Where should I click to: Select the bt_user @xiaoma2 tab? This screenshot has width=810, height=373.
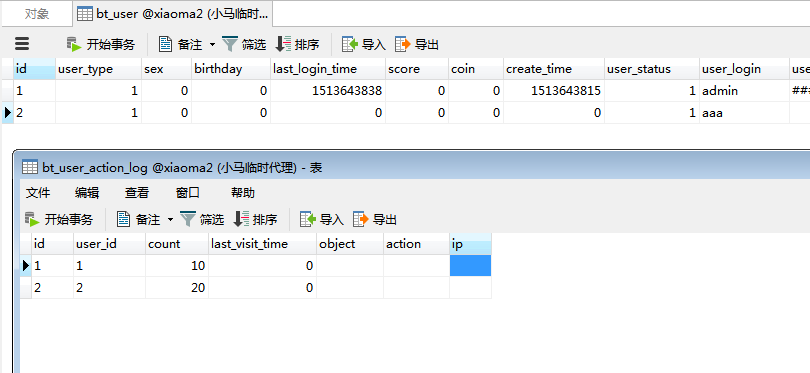click(x=173, y=14)
